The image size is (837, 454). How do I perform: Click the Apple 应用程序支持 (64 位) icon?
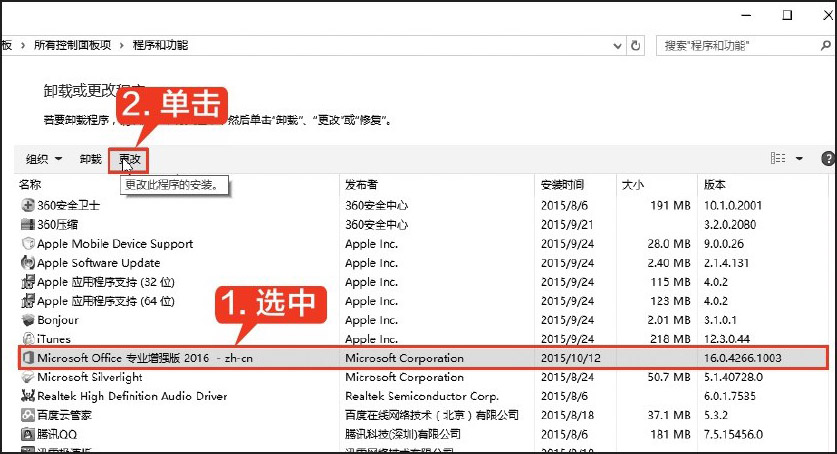tap(28, 301)
